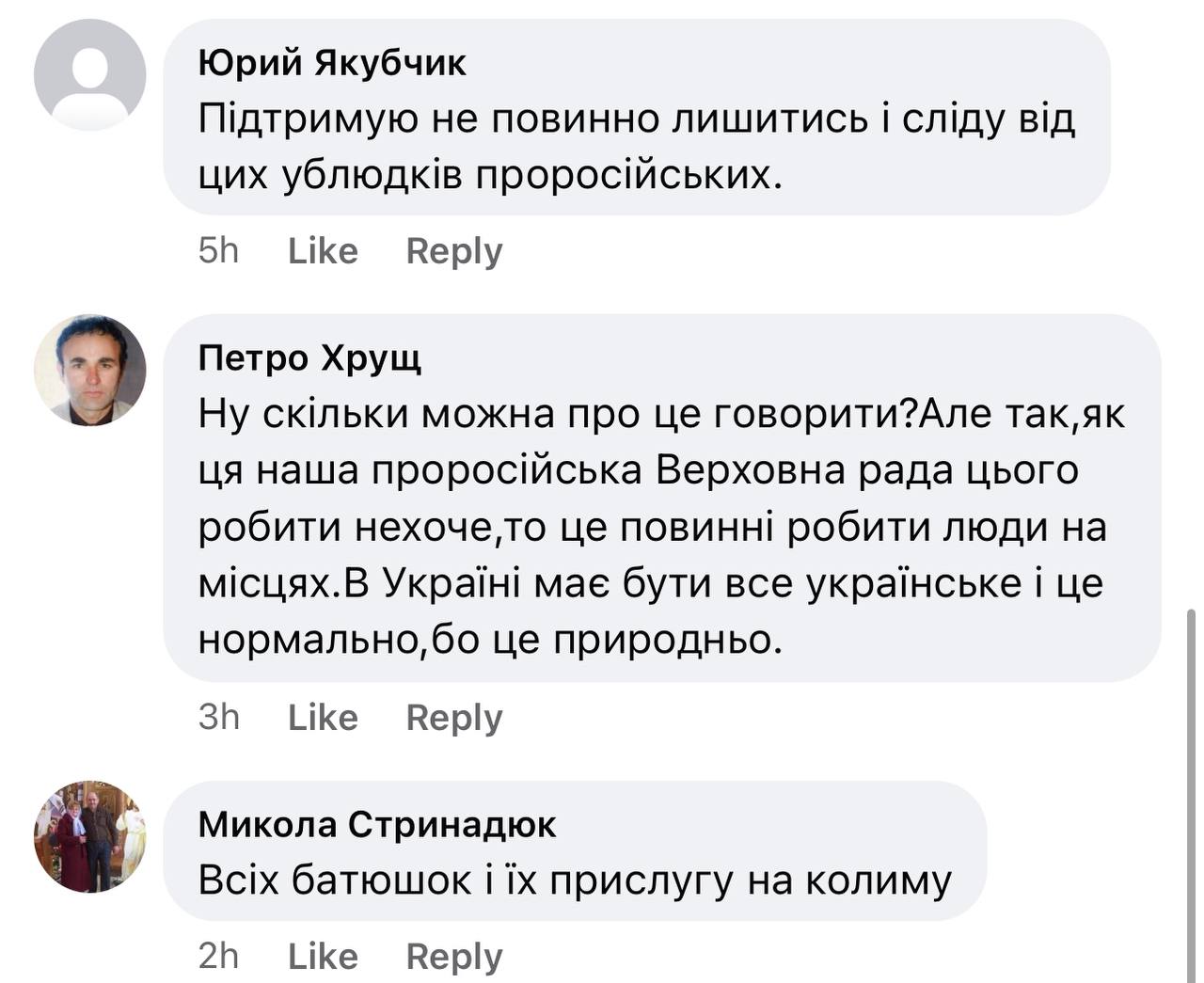The image size is (1204, 983).
Task: Reply to Петро Хрущ's comment
Action: coord(454,718)
